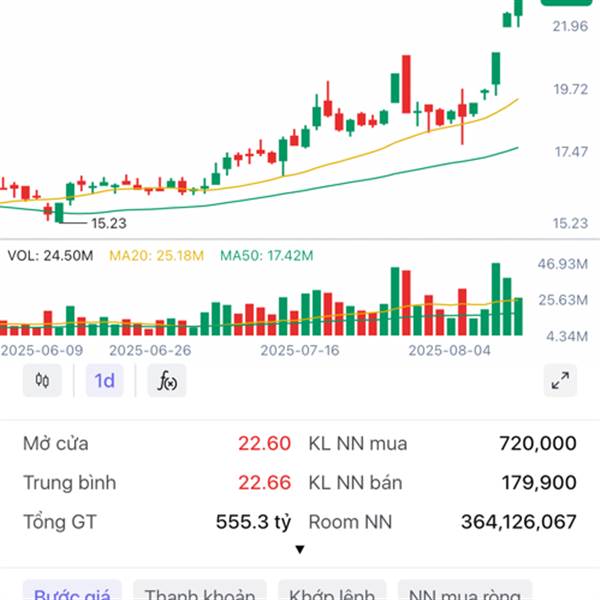The image size is (600, 600).
Task: Click the KL NN mua value 720,000
Action: 538,443
